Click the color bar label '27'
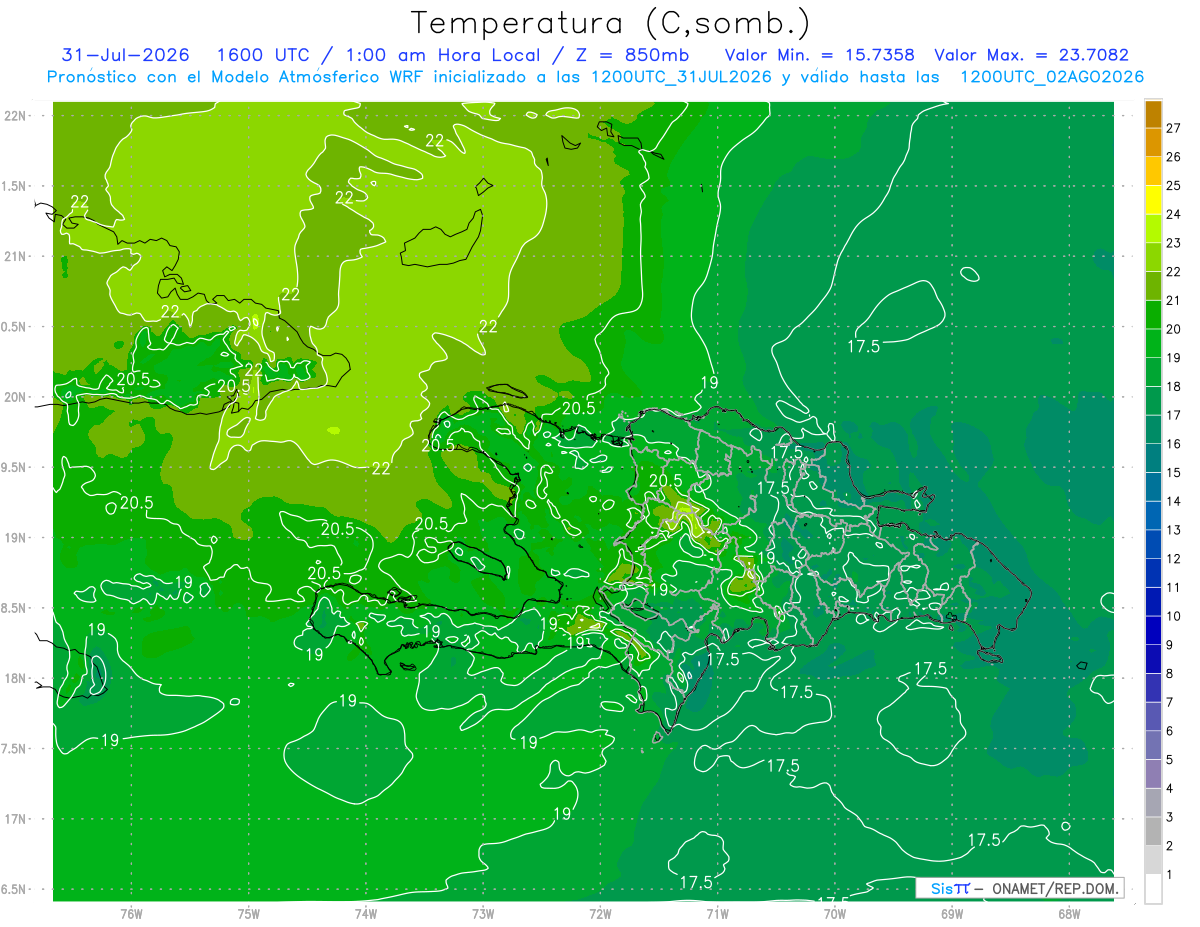Image resolution: width=1200 pixels, height=927 pixels. [1174, 128]
